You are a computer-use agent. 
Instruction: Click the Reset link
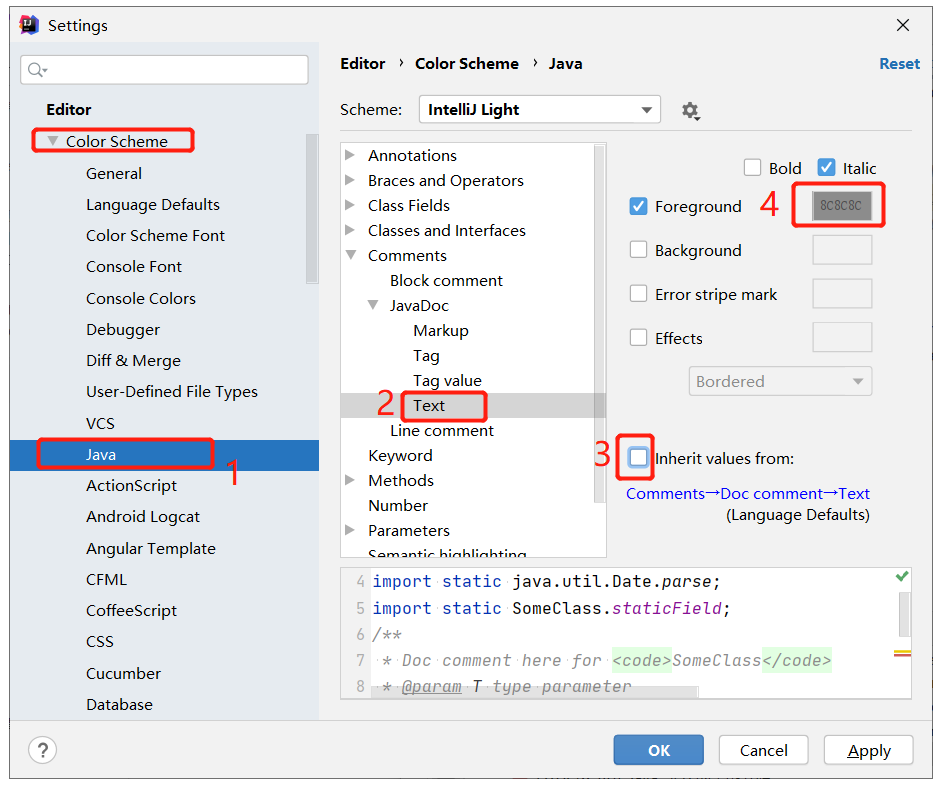click(x=899, y=63)
